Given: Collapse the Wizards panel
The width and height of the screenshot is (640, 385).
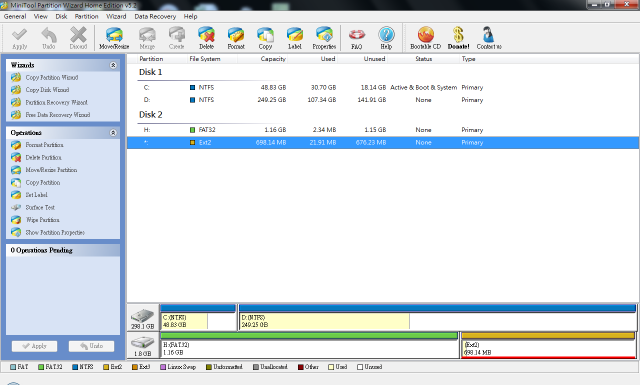Looking at the screenshot, I should pos(113,65).
